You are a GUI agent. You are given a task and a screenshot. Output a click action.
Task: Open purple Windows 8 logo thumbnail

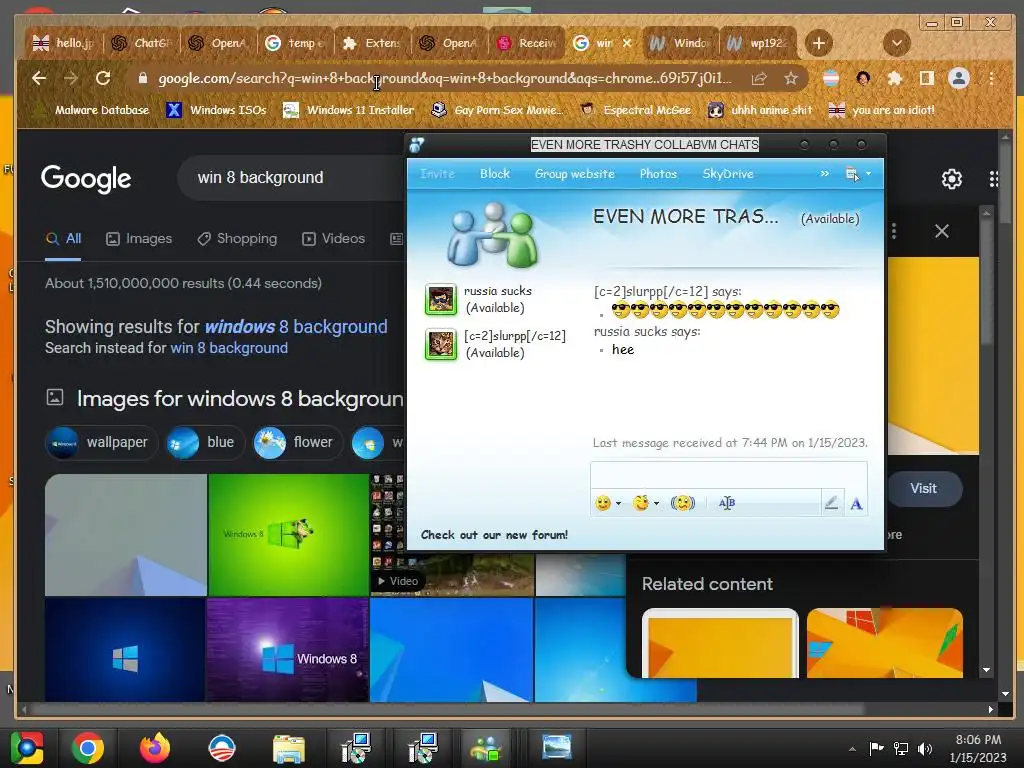[x=287, y=650]
